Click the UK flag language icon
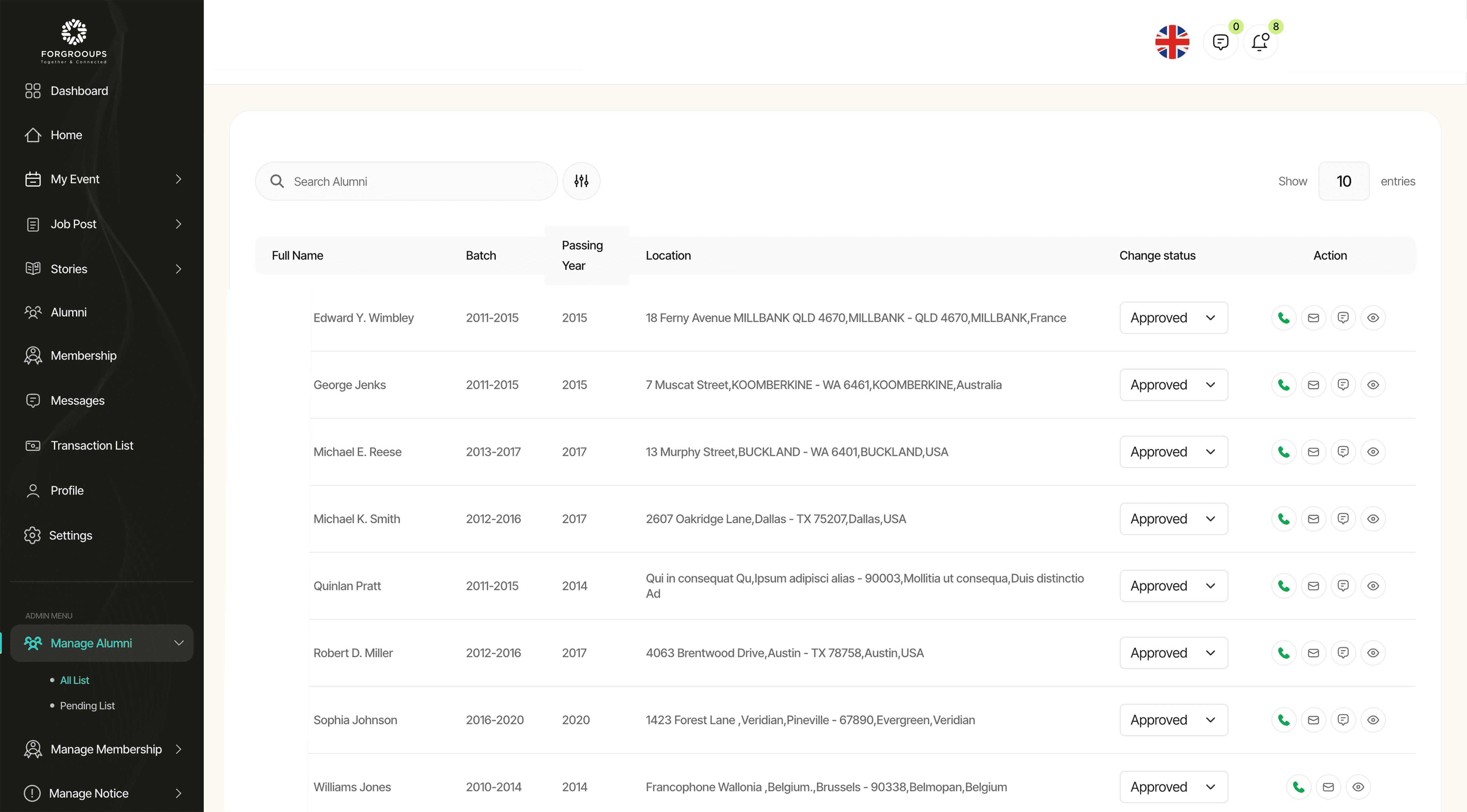This screenshot has height=812, width=1467. pyautogui.click(x=1172, y=42)
